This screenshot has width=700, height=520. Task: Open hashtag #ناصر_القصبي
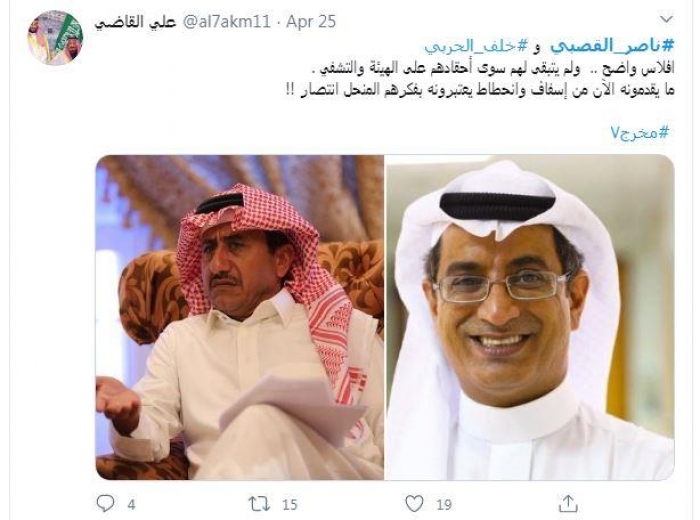tap(612, 46)
